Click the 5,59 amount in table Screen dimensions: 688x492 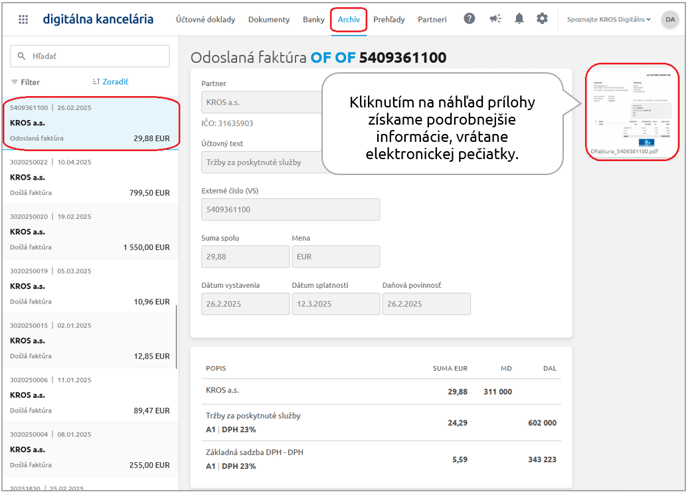459,460
